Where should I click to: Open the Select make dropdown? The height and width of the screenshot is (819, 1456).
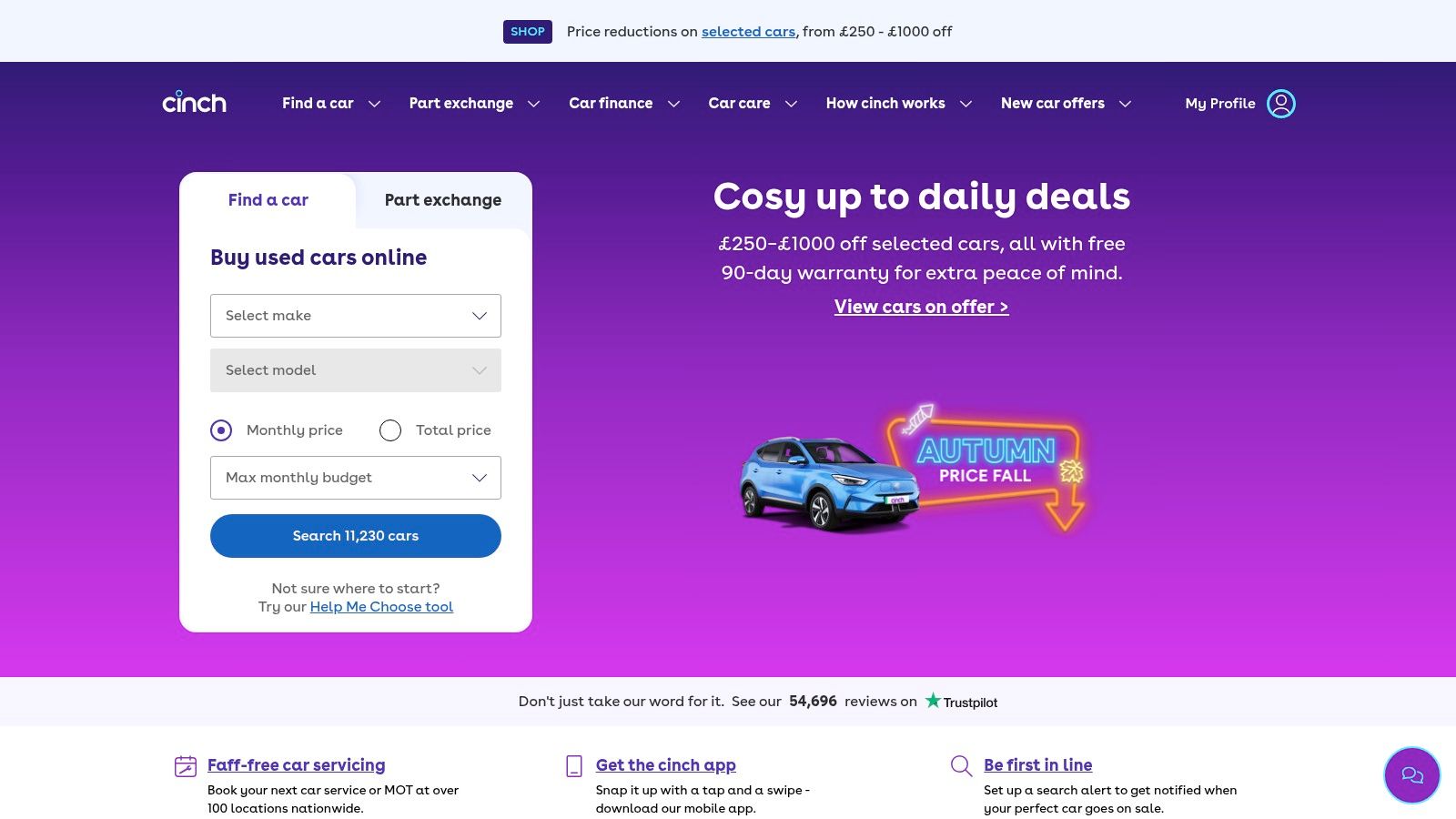tap(356, 316)
